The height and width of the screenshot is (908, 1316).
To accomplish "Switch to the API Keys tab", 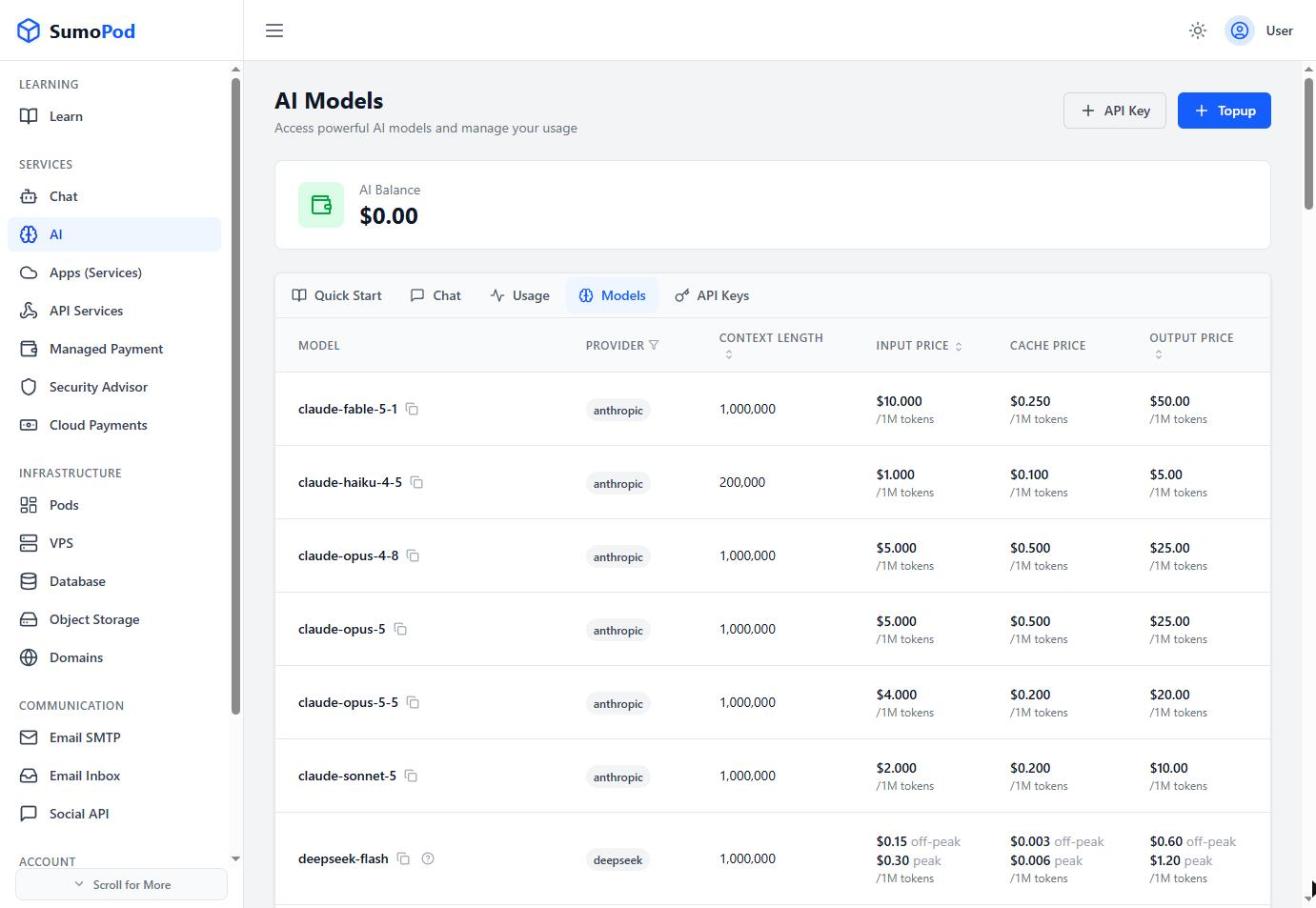I will click(x=712, y=296).
